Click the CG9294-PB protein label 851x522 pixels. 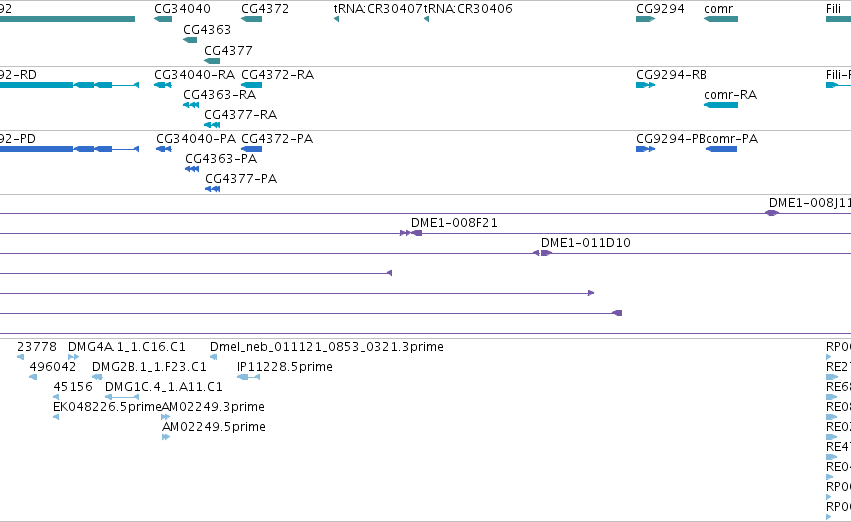point(671,138)
